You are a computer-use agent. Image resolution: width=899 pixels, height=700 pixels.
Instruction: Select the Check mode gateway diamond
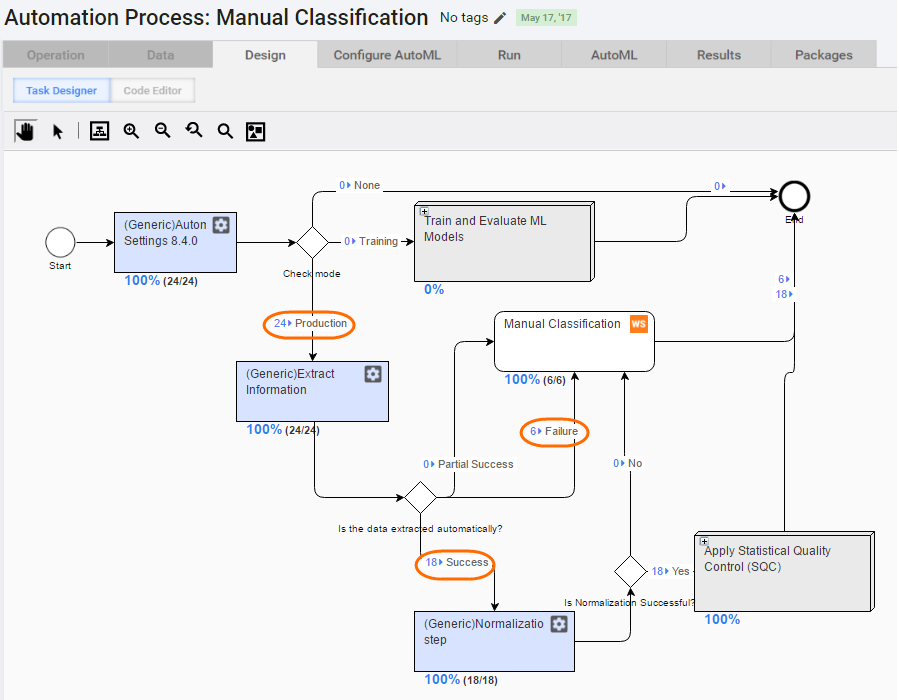point(312,243)
